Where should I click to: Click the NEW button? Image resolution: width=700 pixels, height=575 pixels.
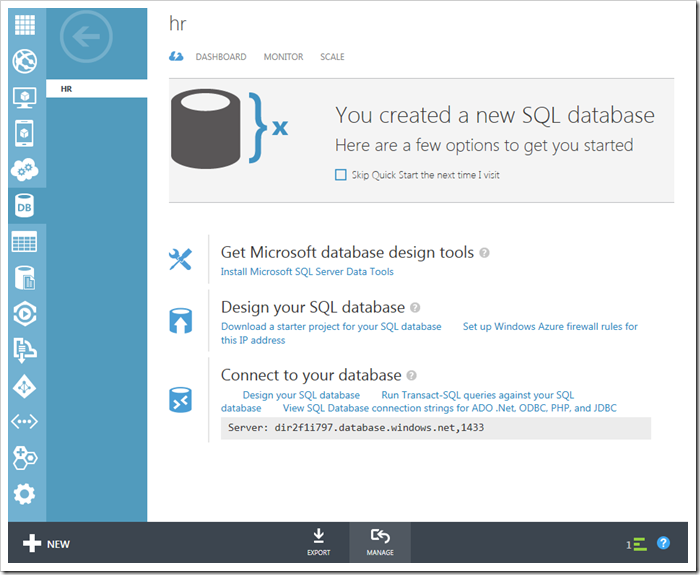[x=46, y=544]
